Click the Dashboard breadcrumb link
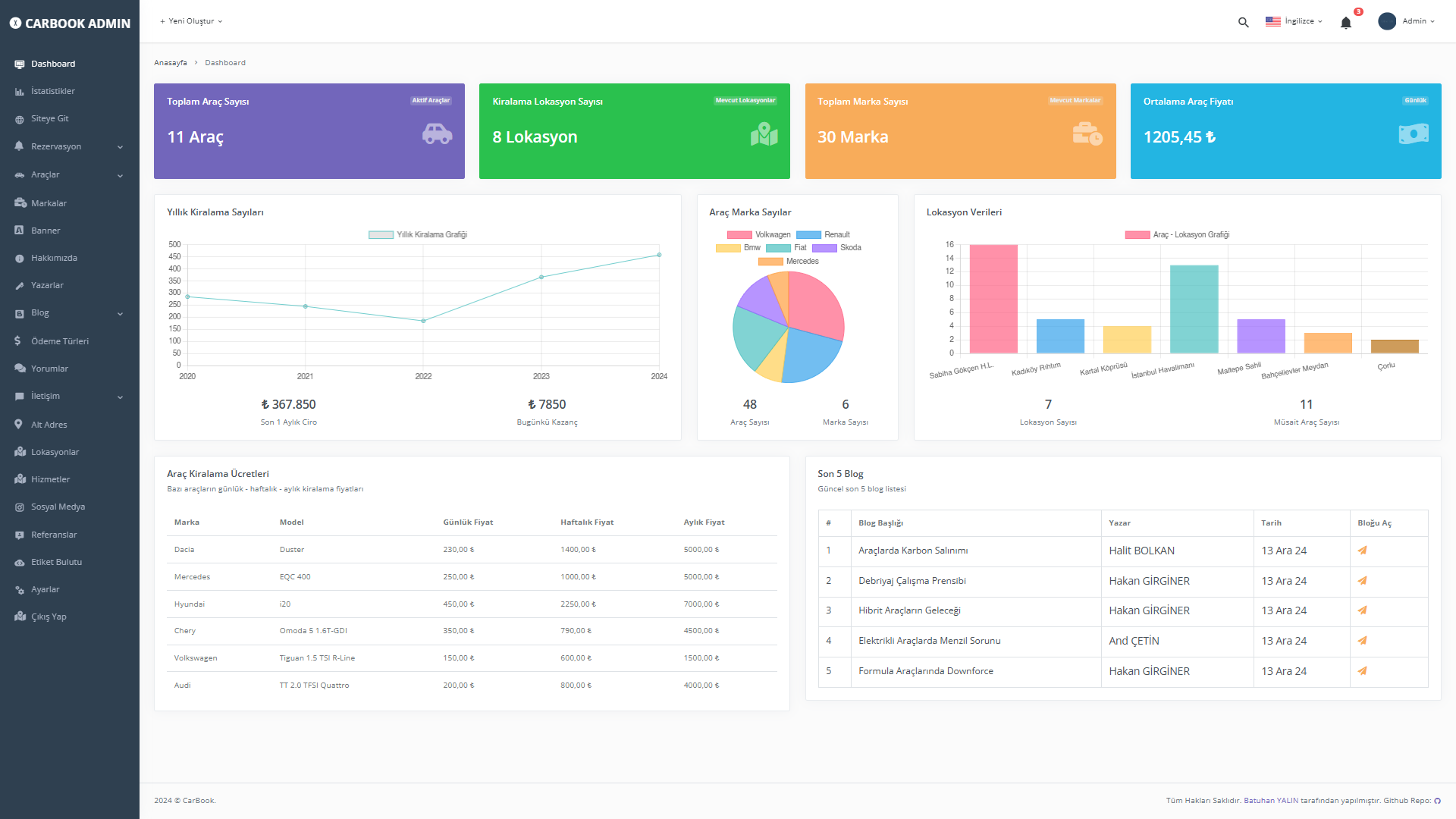Screen dimensions: 1456x819 (225, 63)
